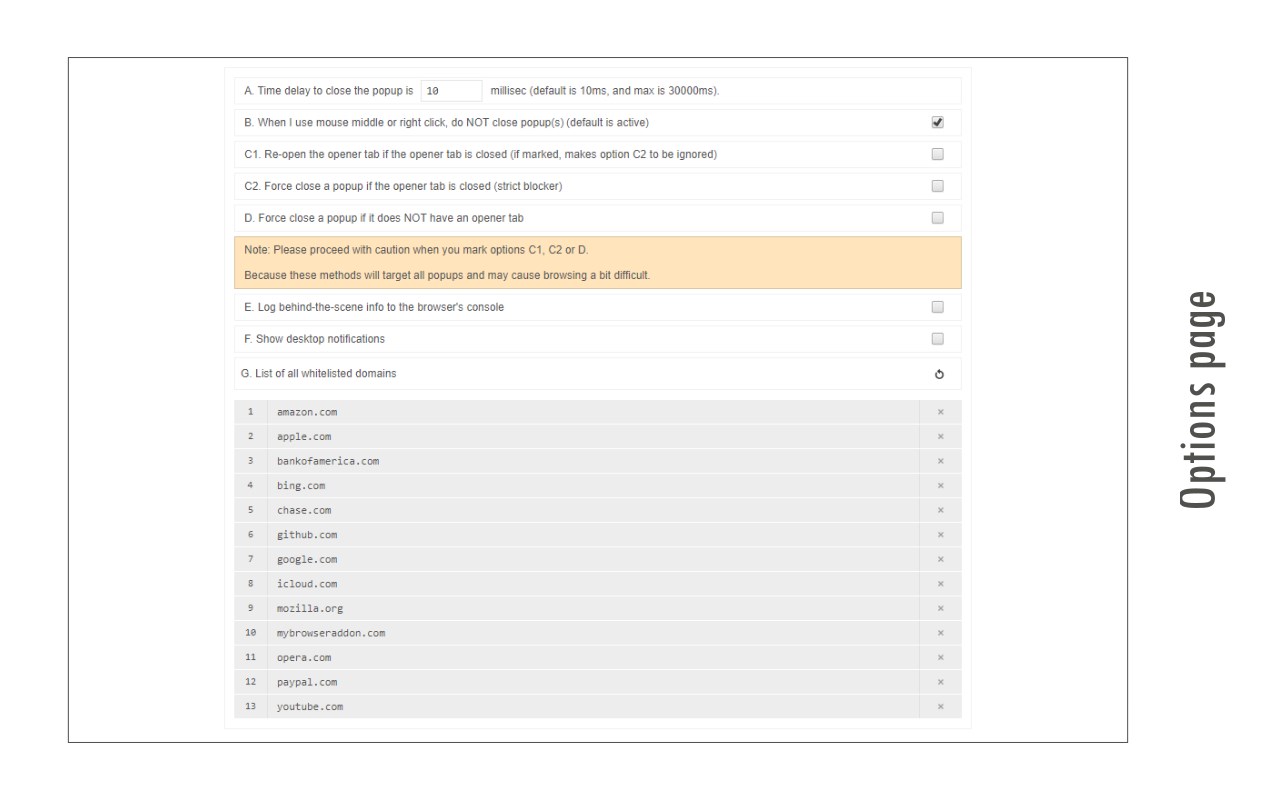Click the reset whitelist refresh icon
This screenshot has width=1280, height=800.
point(939,375)
